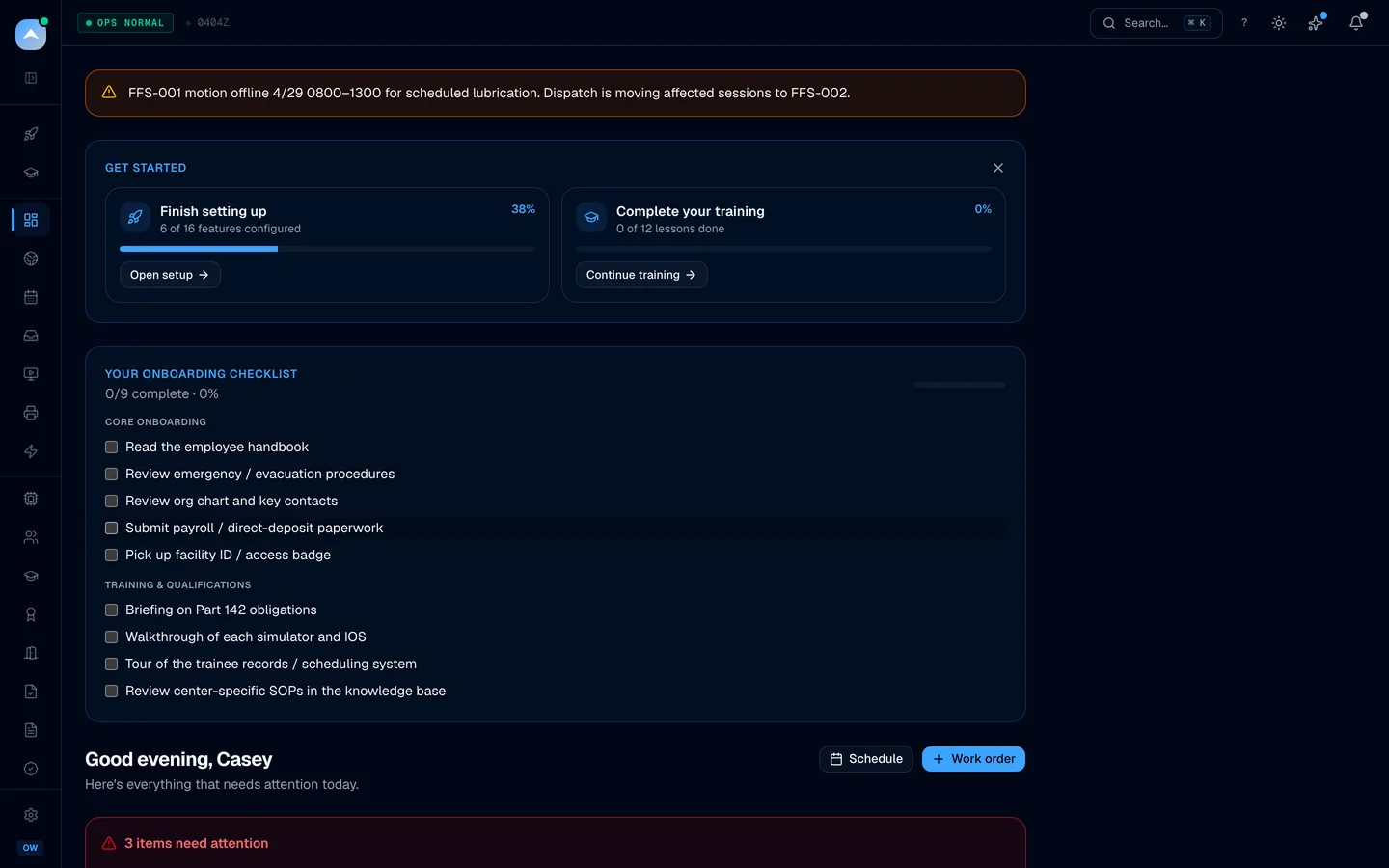Open notifications bell icon

pos(1356,23)
